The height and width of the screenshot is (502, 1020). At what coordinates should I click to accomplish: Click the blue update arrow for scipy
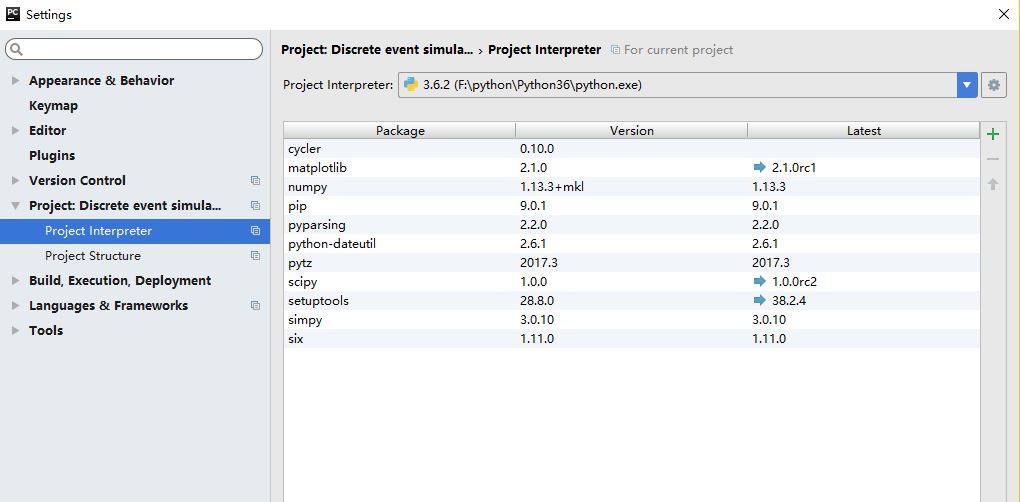(x=760, y=282)
